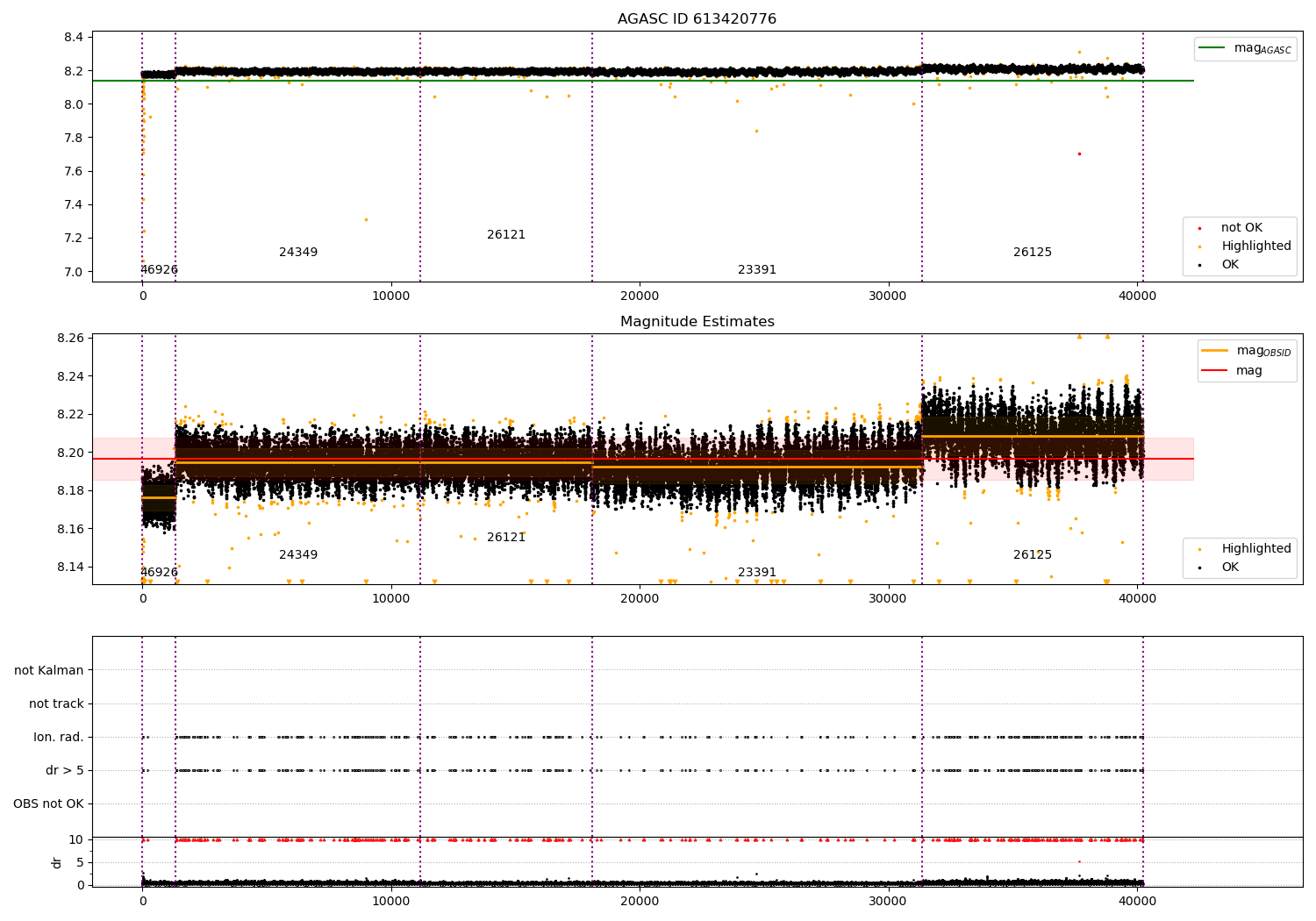Click OBSID label 26121 in the top plot
The width and height of the screenshot is (1316, 921).
coord(506,235)
